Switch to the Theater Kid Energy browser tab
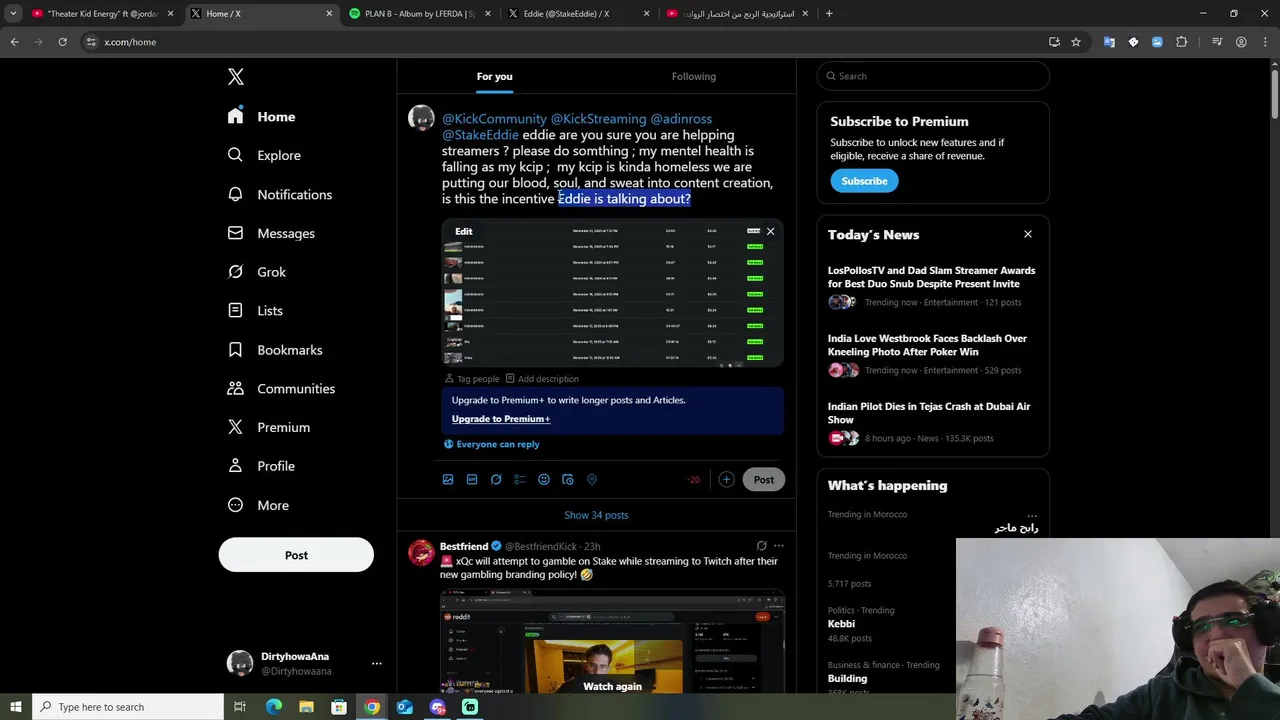This screenshot has height=720, width=1280. coord(103,14)
